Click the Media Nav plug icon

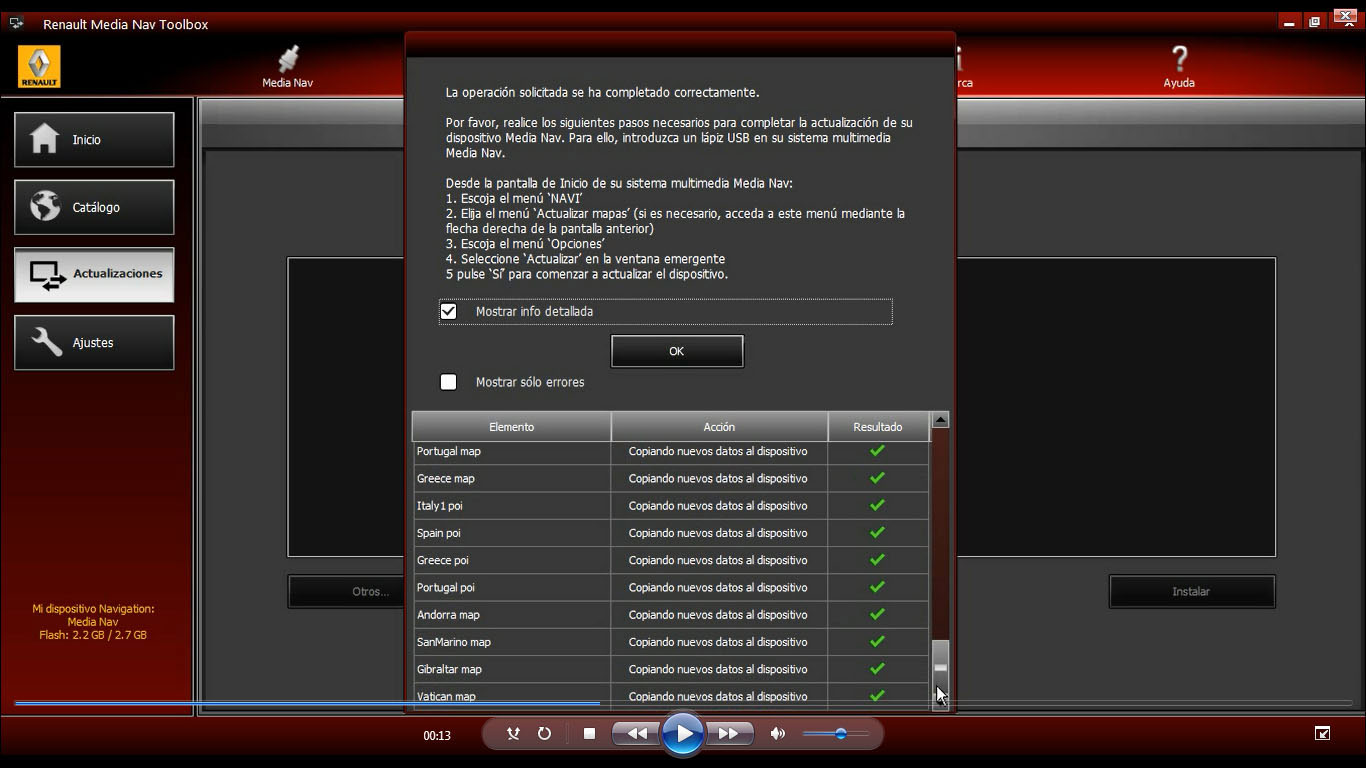(x=288, y=60)
